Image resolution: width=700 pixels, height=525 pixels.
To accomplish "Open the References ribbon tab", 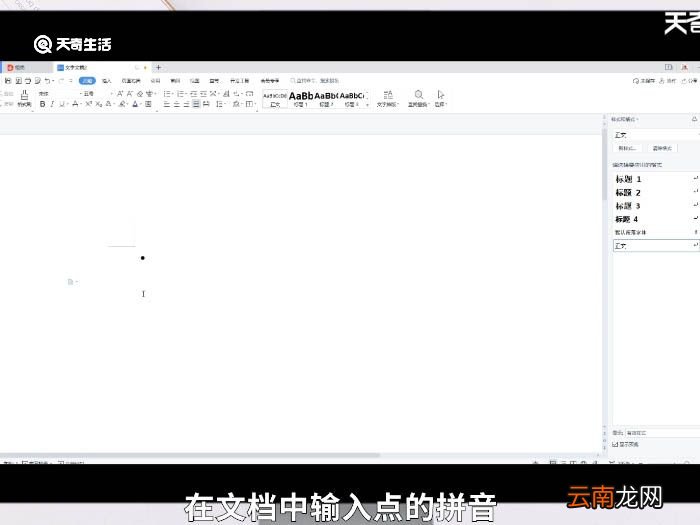I will pos(155,81).
